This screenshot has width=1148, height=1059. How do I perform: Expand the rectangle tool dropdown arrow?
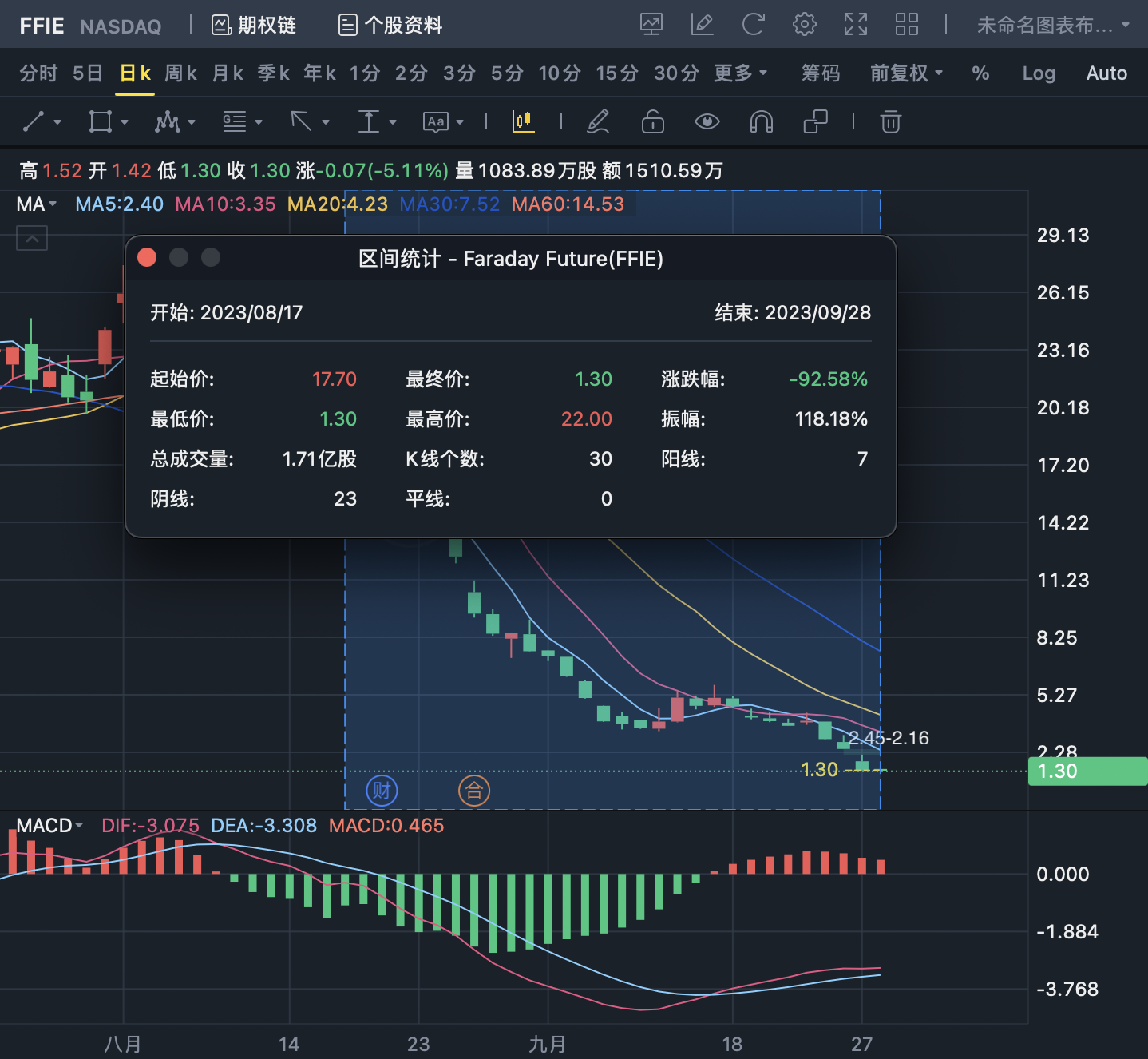[125, 122]
